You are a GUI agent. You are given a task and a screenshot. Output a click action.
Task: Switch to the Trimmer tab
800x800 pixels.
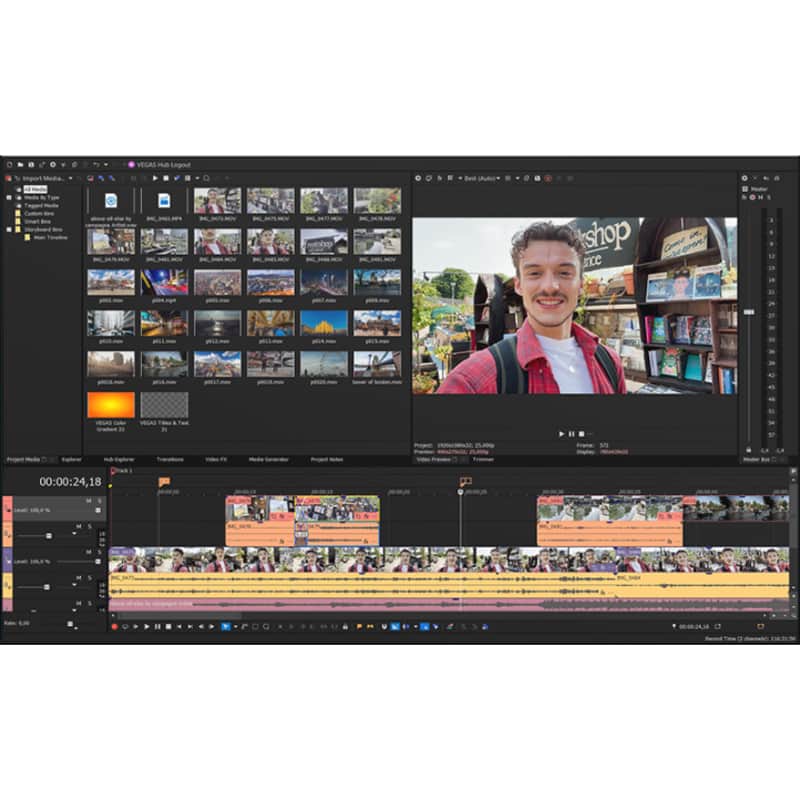[x=483, y=460]
